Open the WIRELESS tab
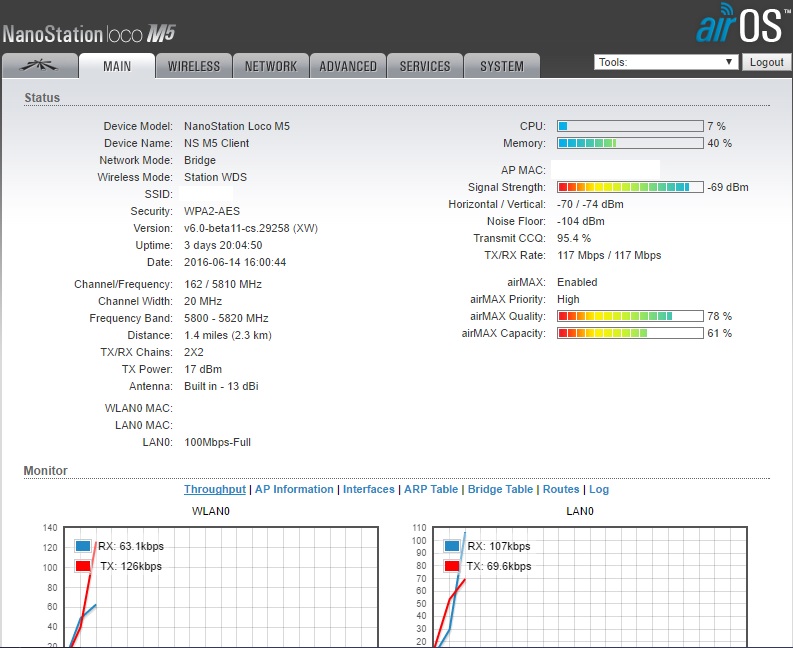The height and width of the screenshot is (648, 793). tap(194, 66)
